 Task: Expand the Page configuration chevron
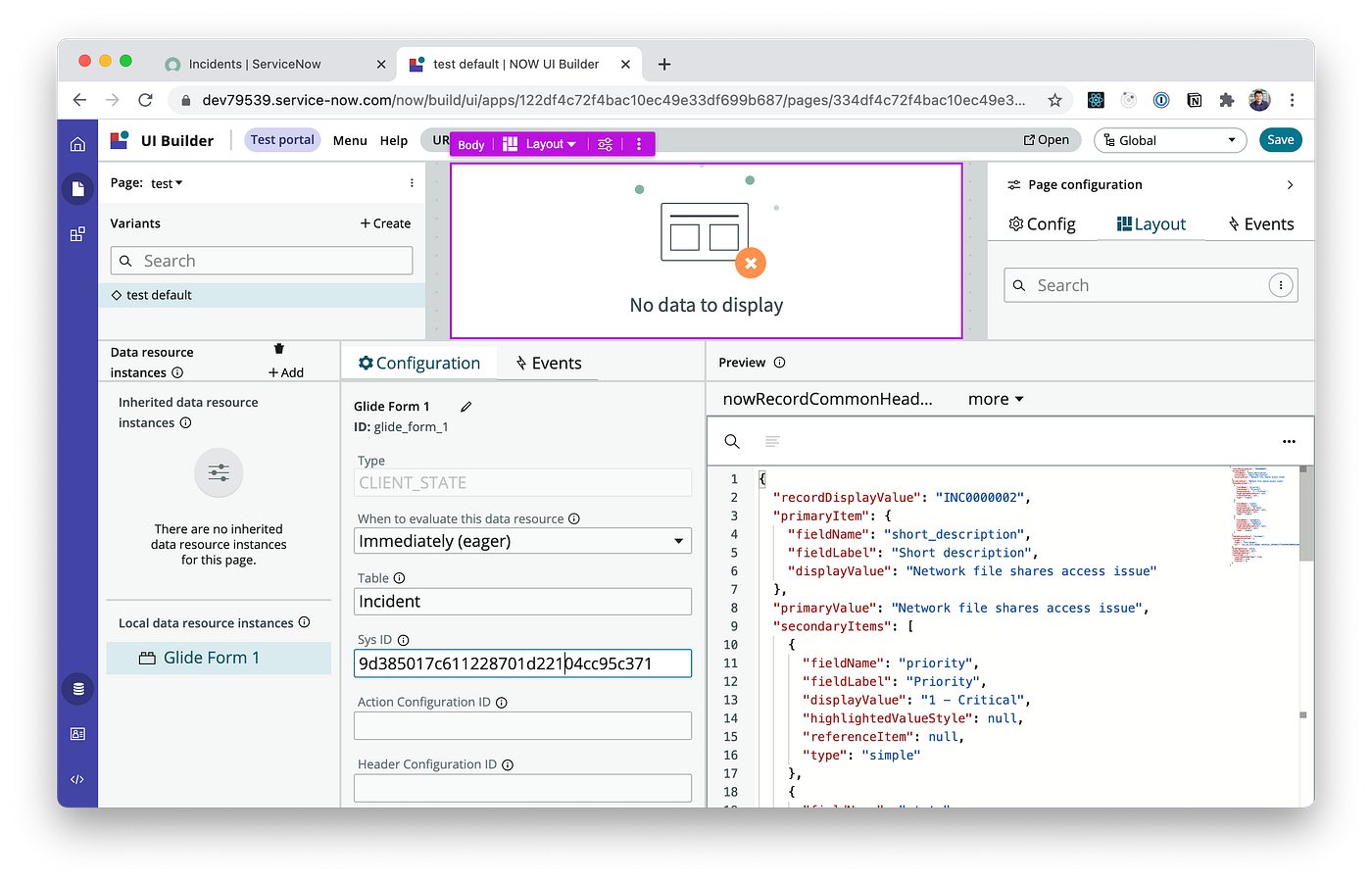click(x=1290, y=185)
